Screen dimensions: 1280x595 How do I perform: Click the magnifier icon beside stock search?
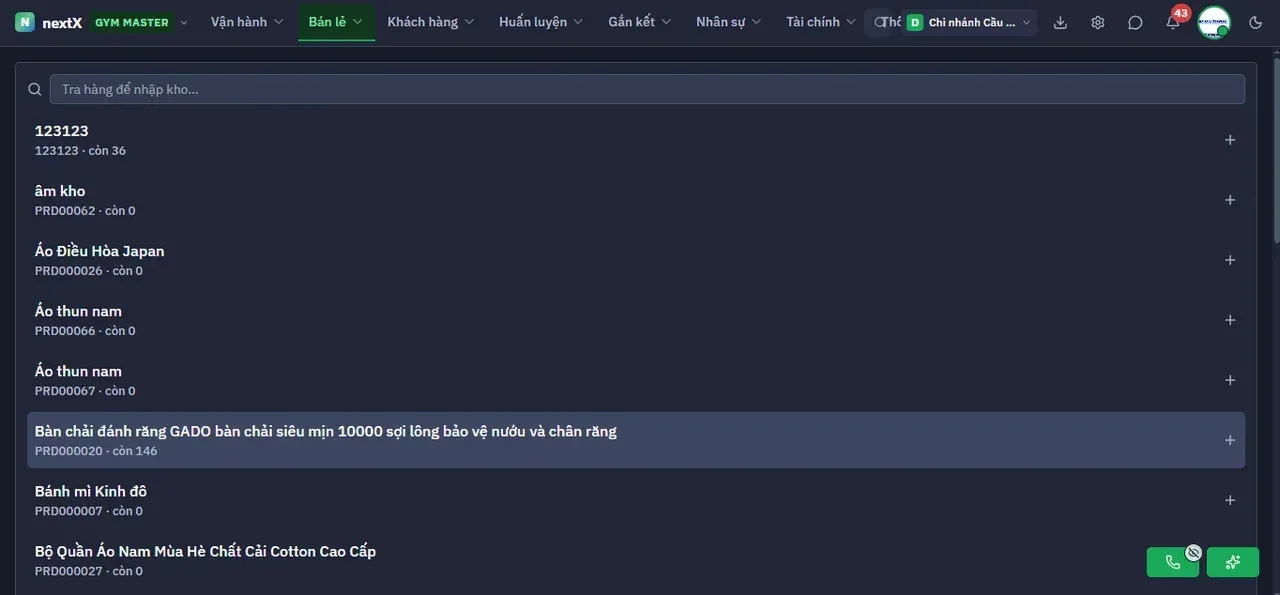tap(35, 89)
